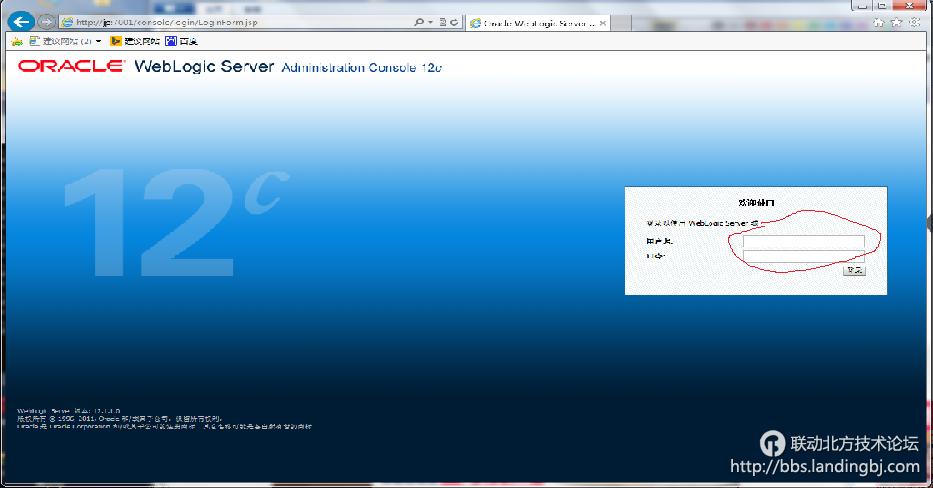Click the URL address bar text

[200, 22]
